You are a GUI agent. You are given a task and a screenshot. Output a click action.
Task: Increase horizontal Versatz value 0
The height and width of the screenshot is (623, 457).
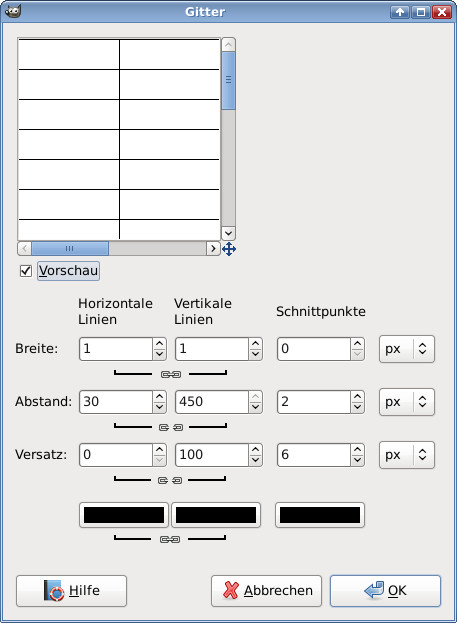pyautogui.click(x=159, y=449)
